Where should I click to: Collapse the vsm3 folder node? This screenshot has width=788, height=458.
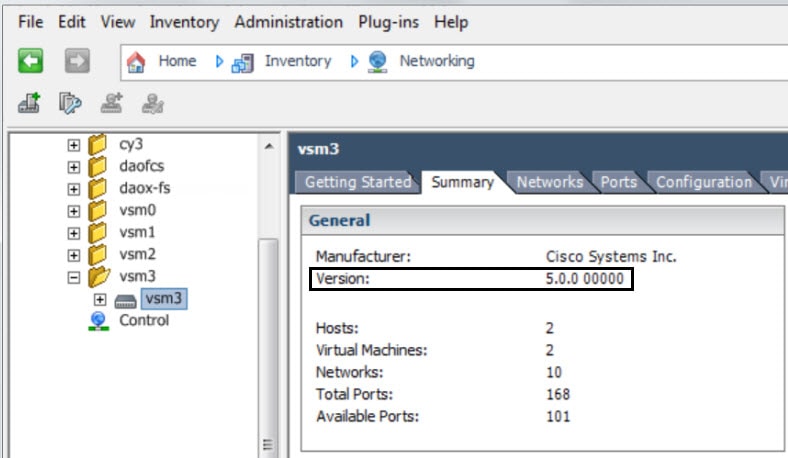pyautogui.click(x=74, y=277)
